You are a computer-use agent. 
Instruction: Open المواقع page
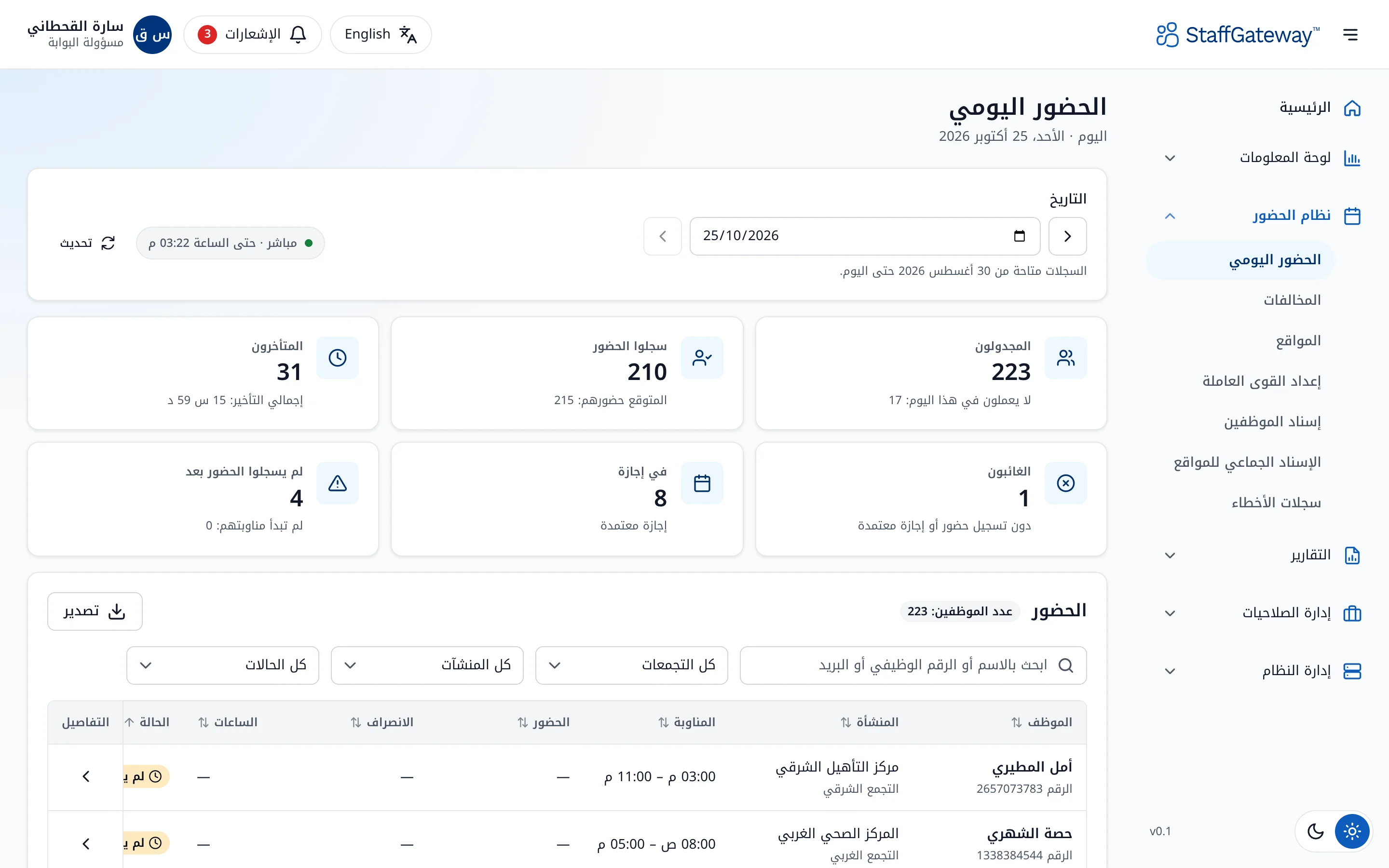tap(1298, 341)
